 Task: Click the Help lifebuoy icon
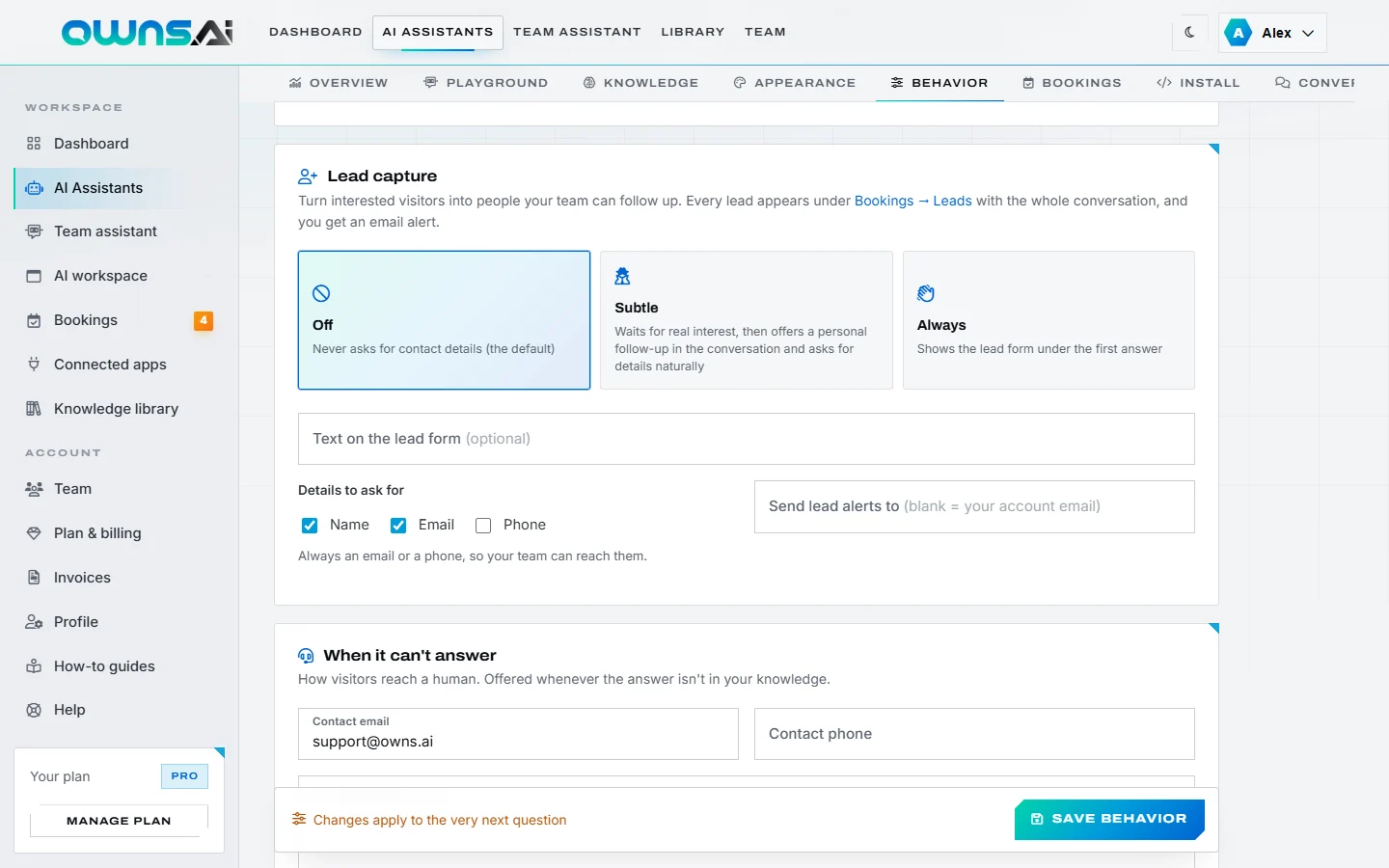point(34,710)
